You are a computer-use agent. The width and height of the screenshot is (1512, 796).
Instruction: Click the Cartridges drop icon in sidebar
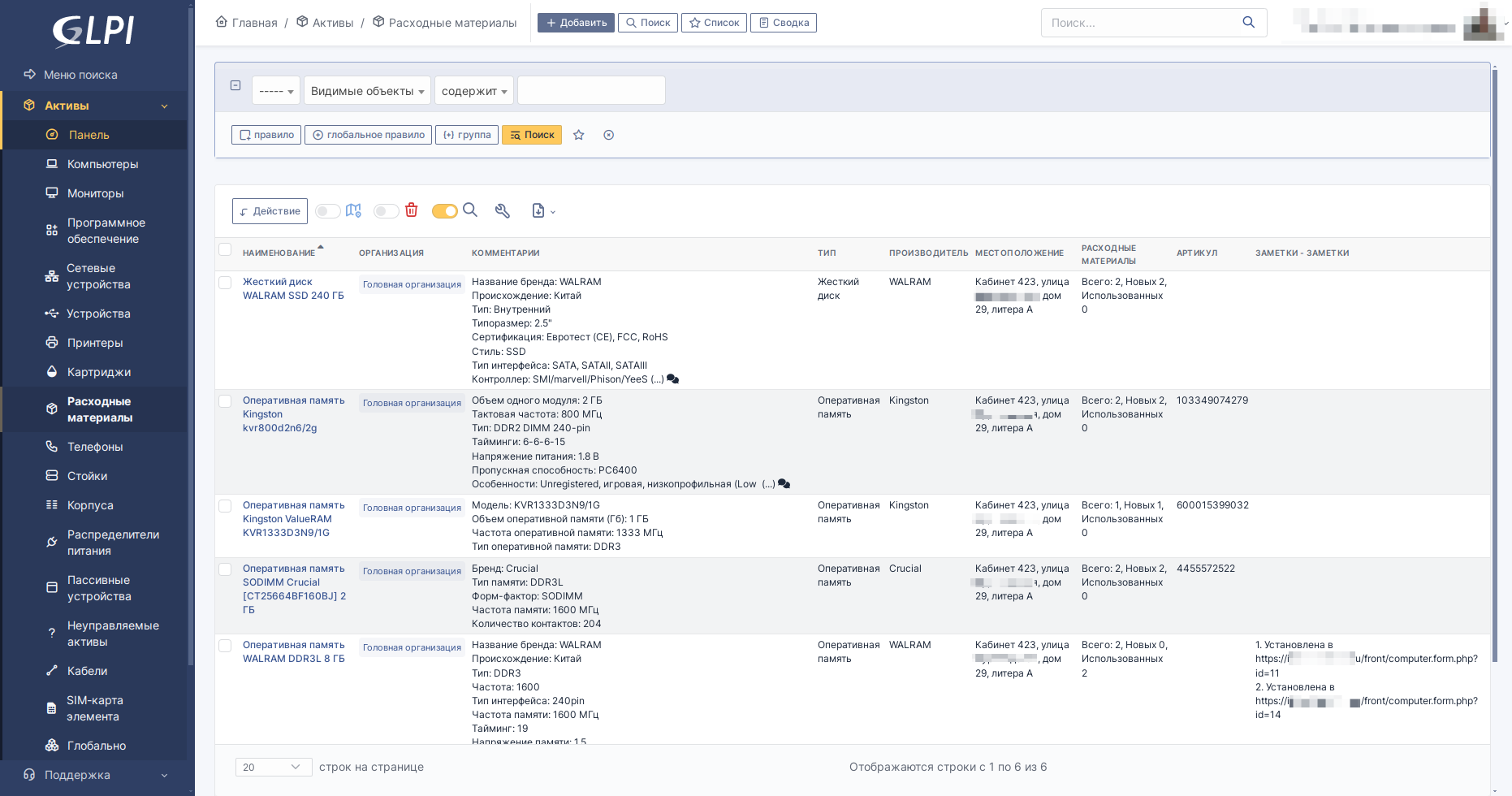pos(52,372)
